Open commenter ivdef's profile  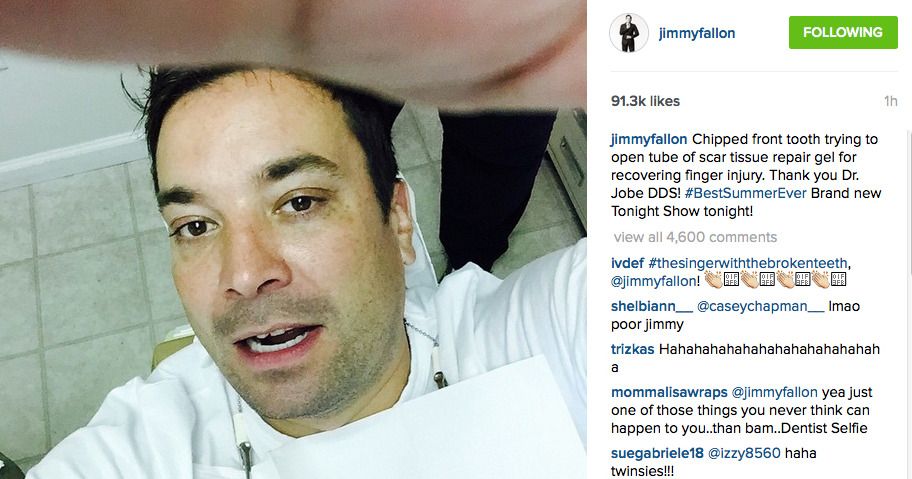tap(627, 263)
